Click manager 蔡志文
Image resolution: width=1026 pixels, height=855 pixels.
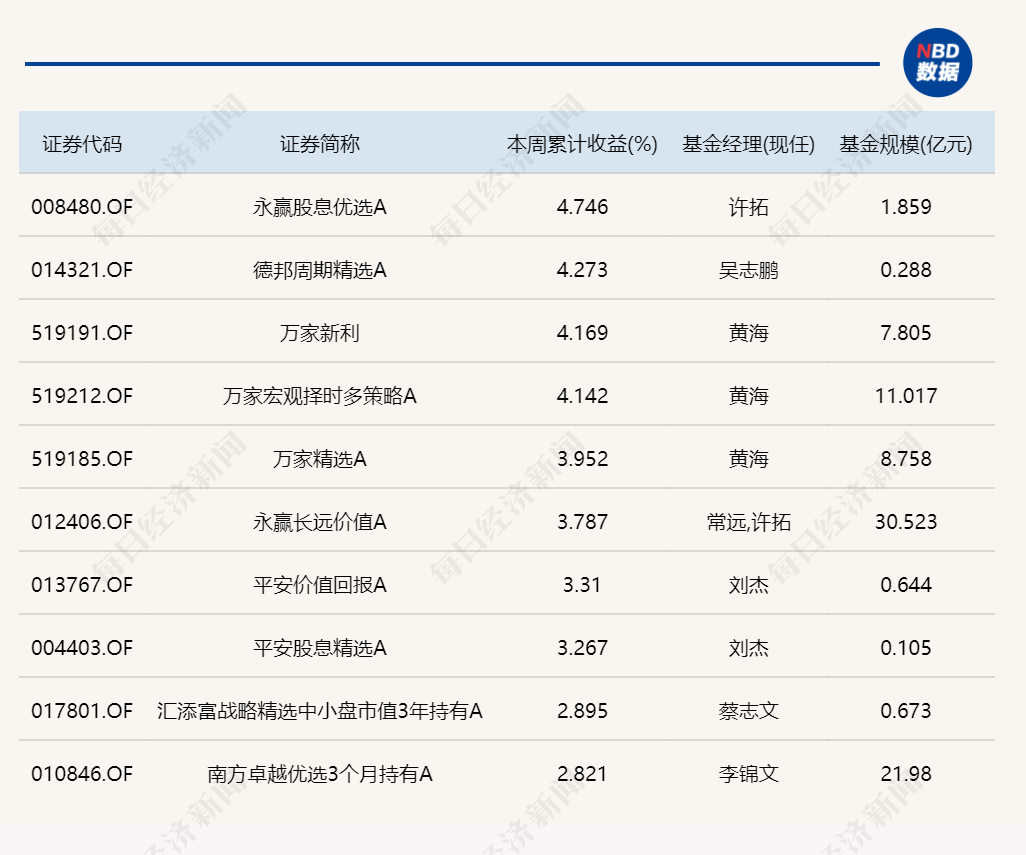click(748, 711)
